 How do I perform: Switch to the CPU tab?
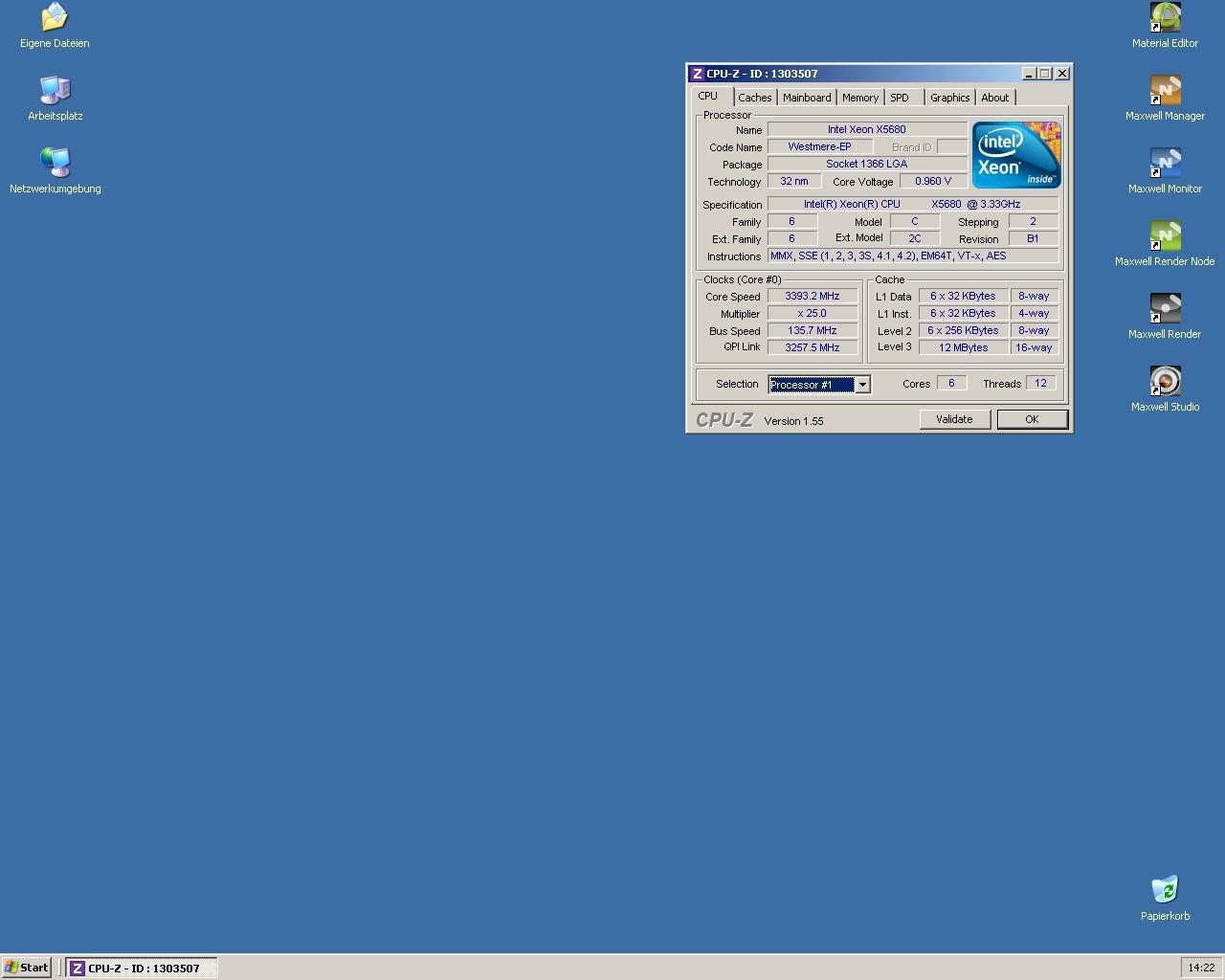(711, 96)
